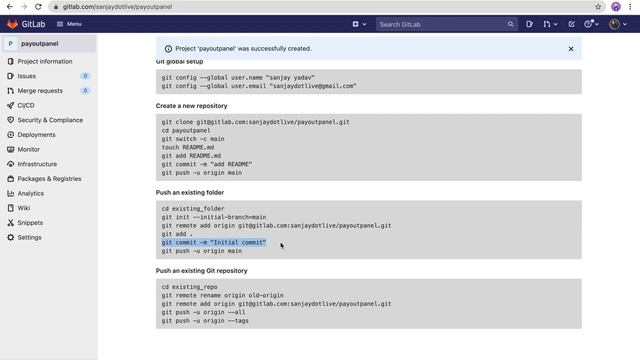Click the Analytics chart icon

11,193
